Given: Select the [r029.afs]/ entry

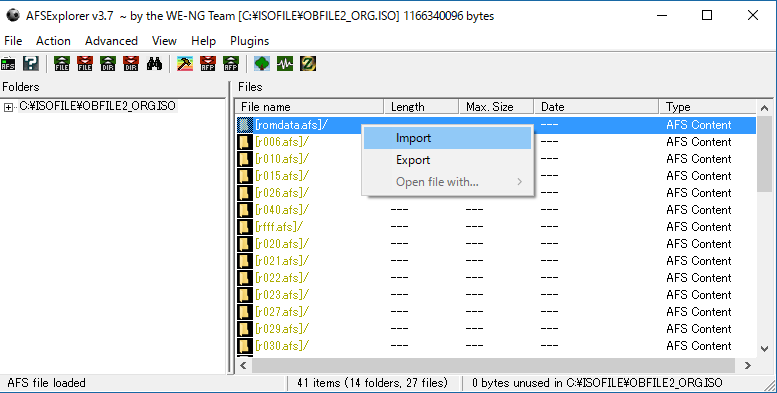Looking at the screenshot, I should [x=282, y=329].
